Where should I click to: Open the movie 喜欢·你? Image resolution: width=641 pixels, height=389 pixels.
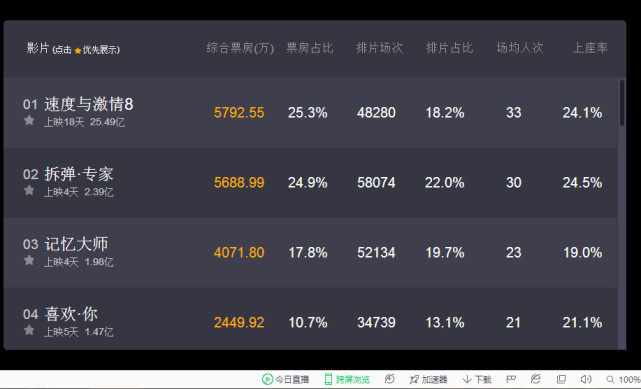coord(71,314)
